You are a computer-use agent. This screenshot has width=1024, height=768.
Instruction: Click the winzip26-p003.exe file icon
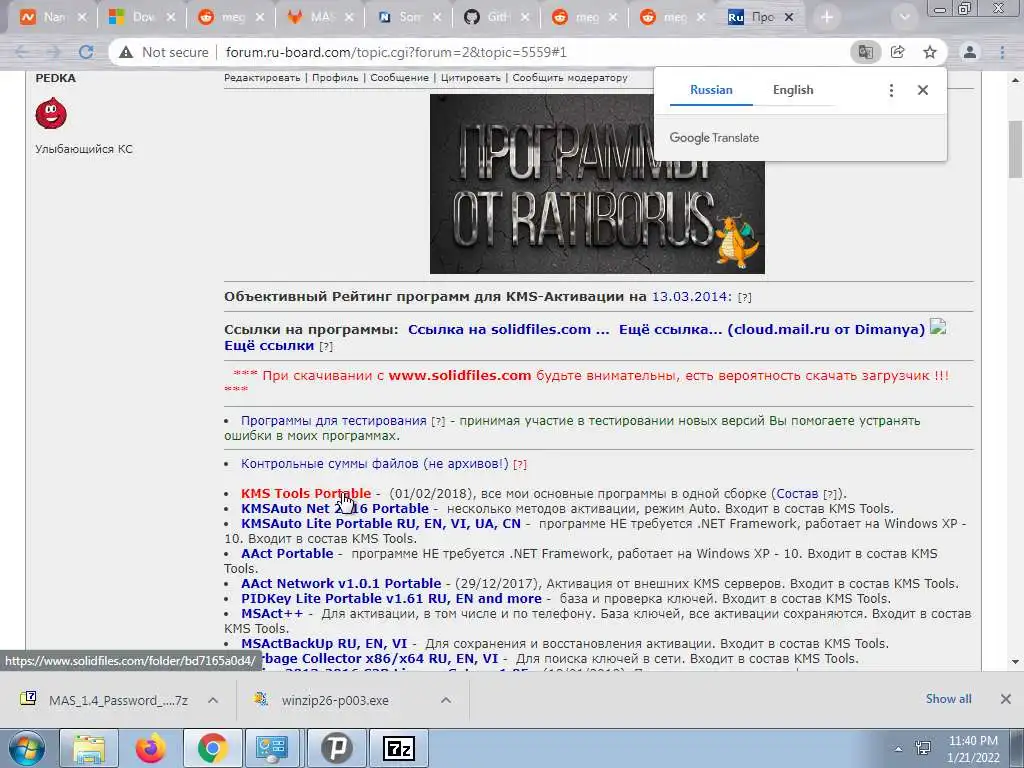pos(261,699)
